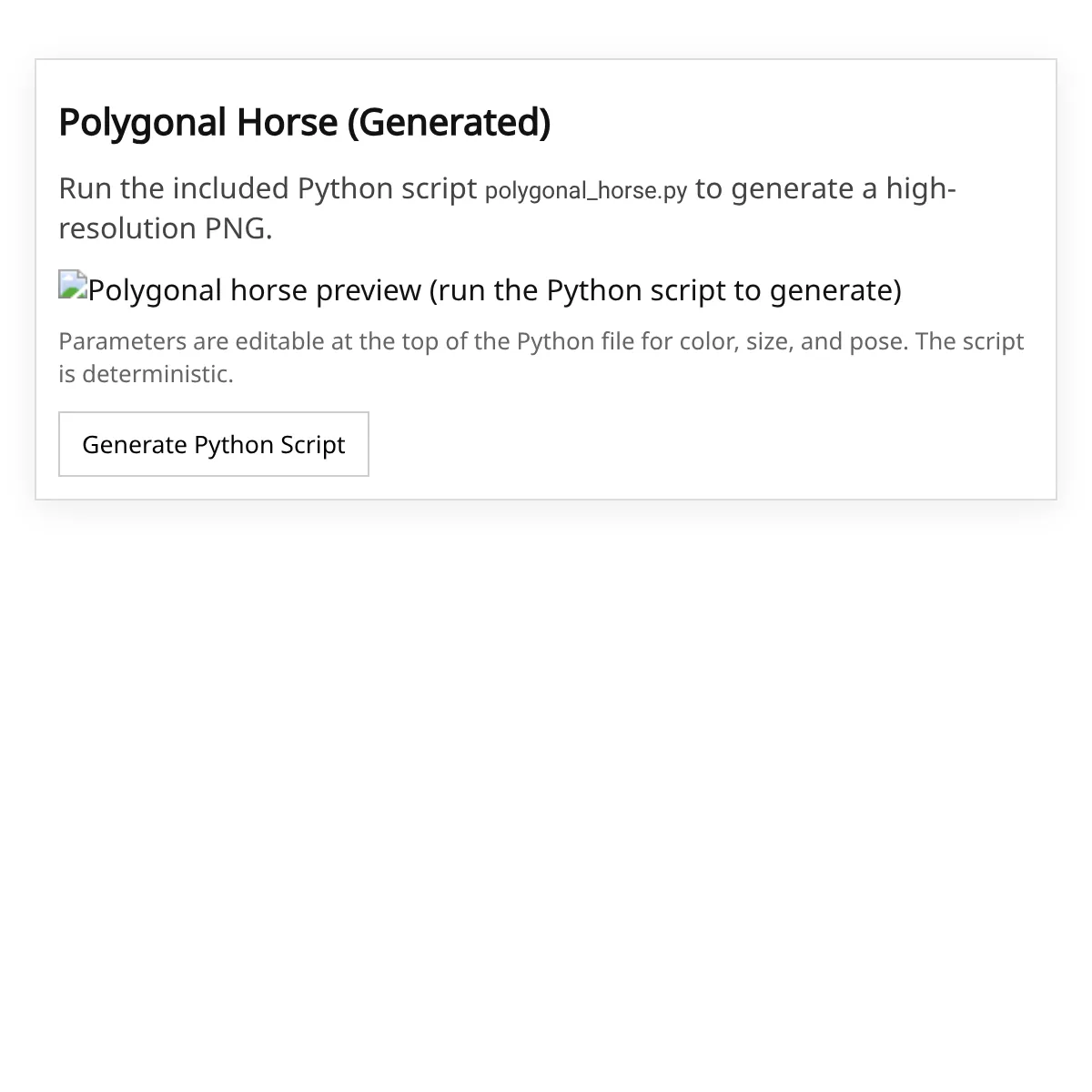Click the Generate Python Script button
Screen dimensions: 1092x1092
(x=214, y=444)
